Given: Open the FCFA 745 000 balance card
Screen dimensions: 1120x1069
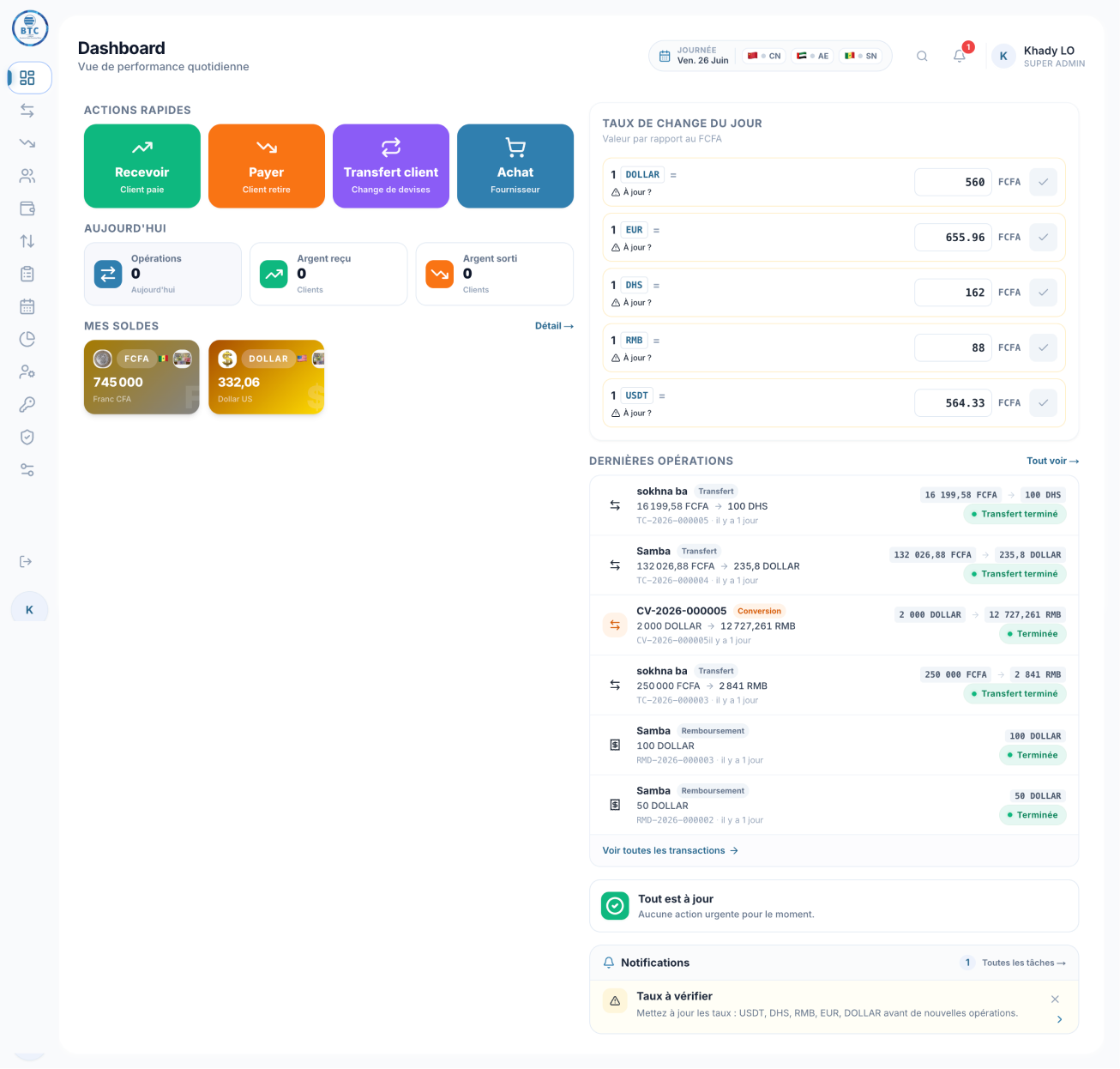Looking at the screenshot, I should [142, 377].
